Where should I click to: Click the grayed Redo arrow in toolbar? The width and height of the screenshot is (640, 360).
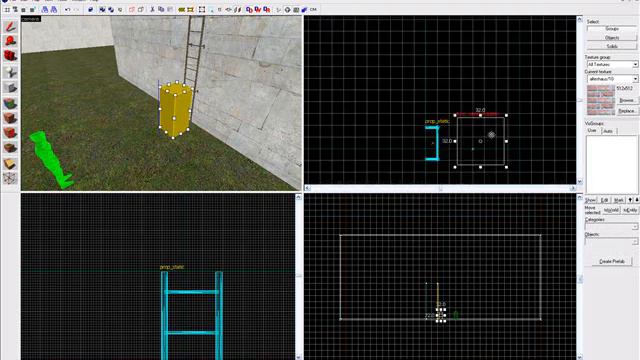[x=76, y=9]
